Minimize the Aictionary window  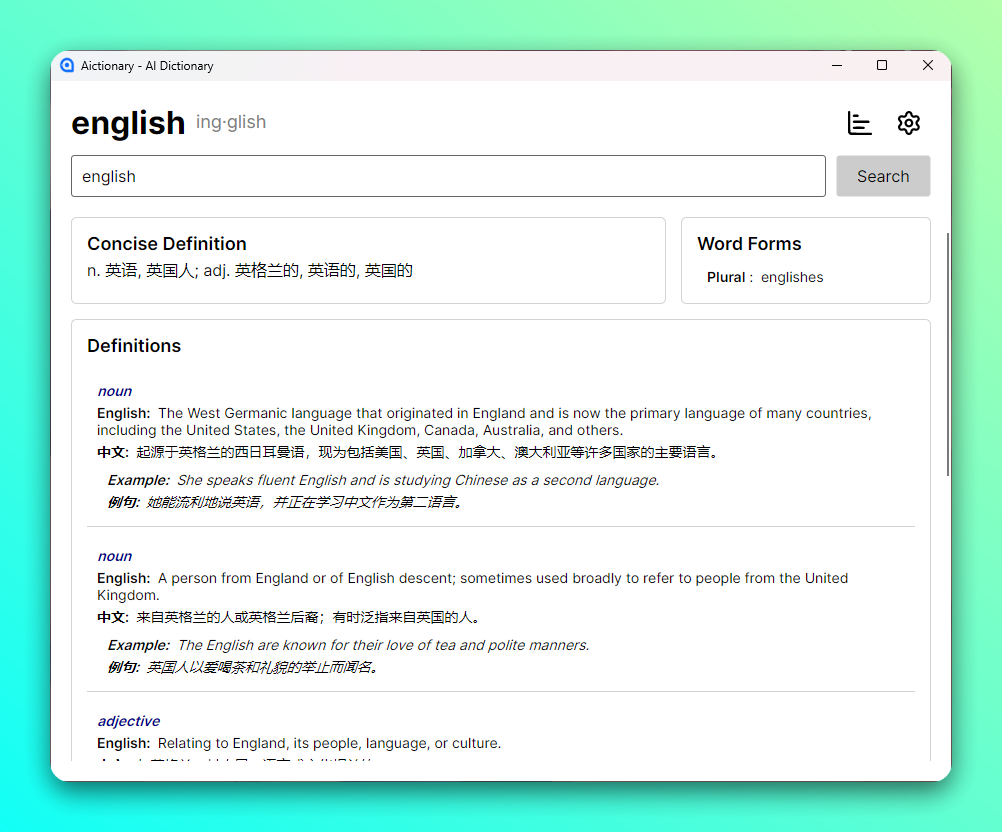pos(836,66)
